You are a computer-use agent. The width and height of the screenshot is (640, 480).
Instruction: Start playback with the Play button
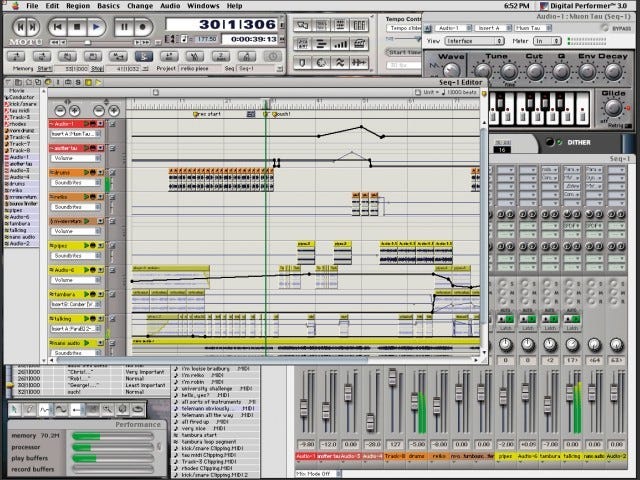[x=96, y=27]
